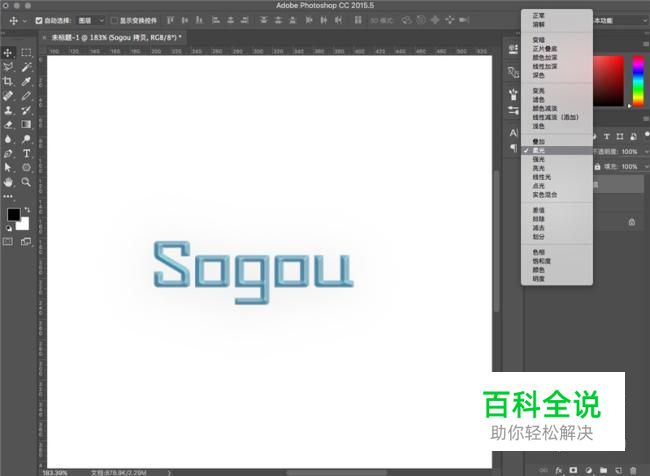
Task: Toggle the type layer filter T icon
Action: click(606, 136)
